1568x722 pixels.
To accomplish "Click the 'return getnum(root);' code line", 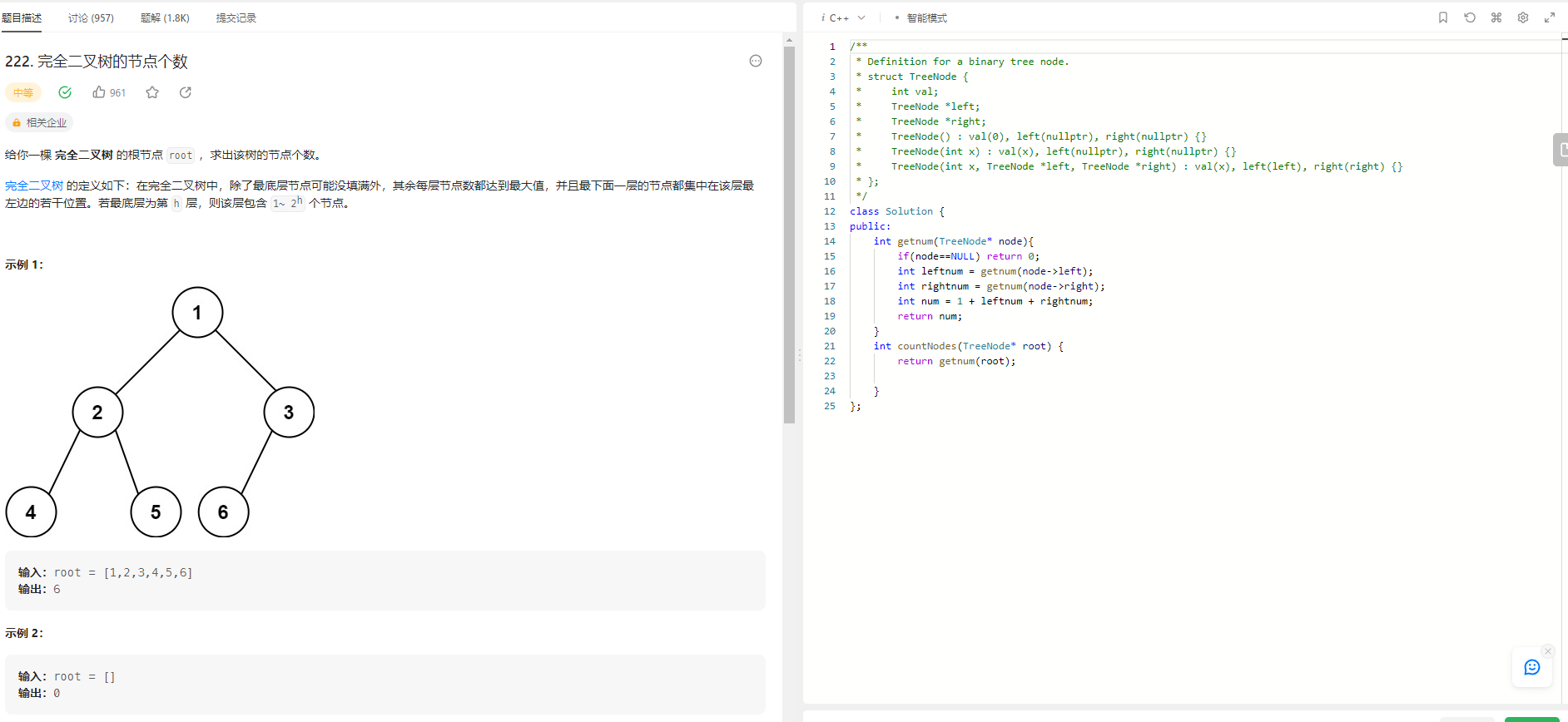I will pos(956,361).
